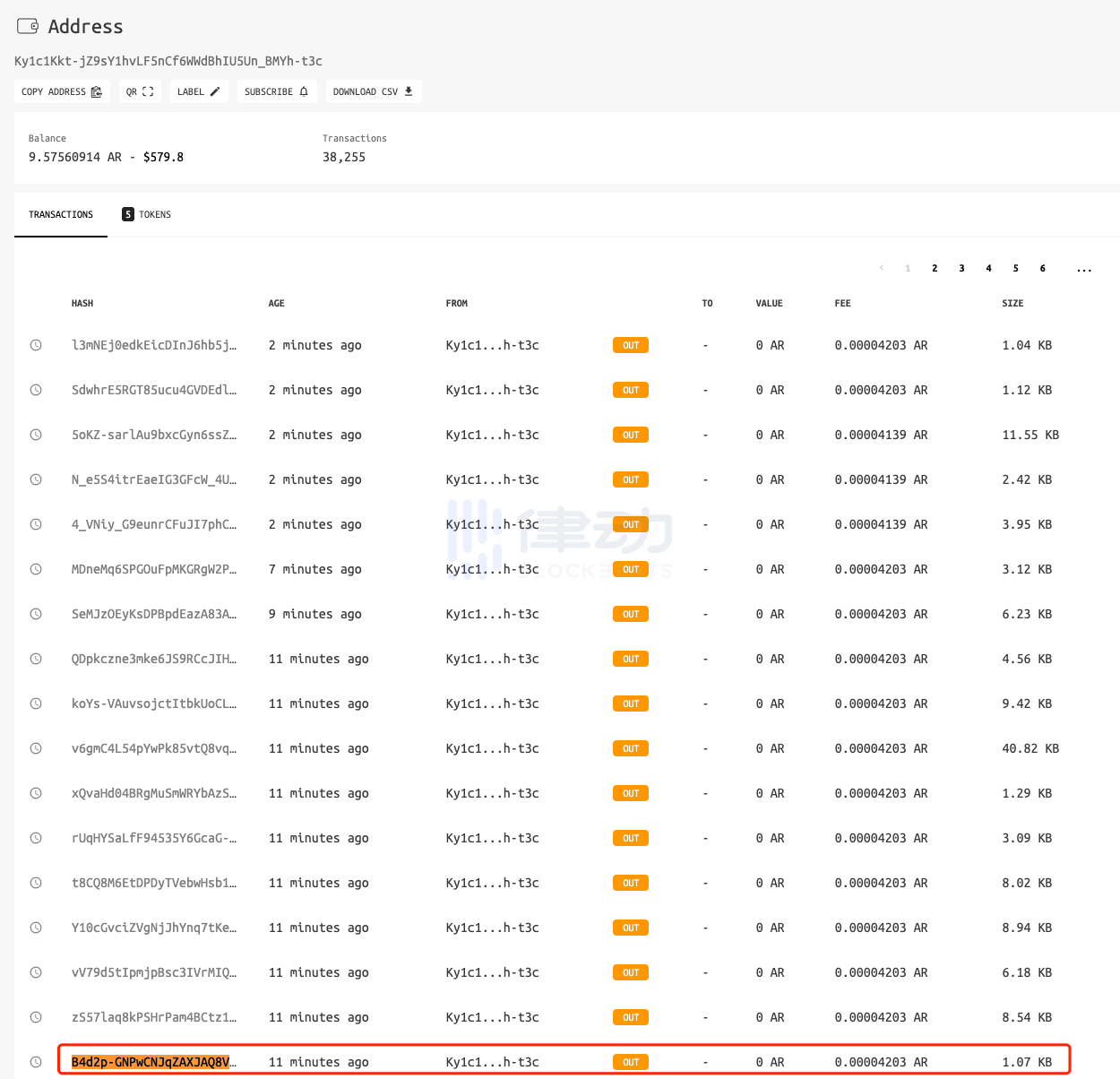Click the Copy Address button

click(62, 91)
